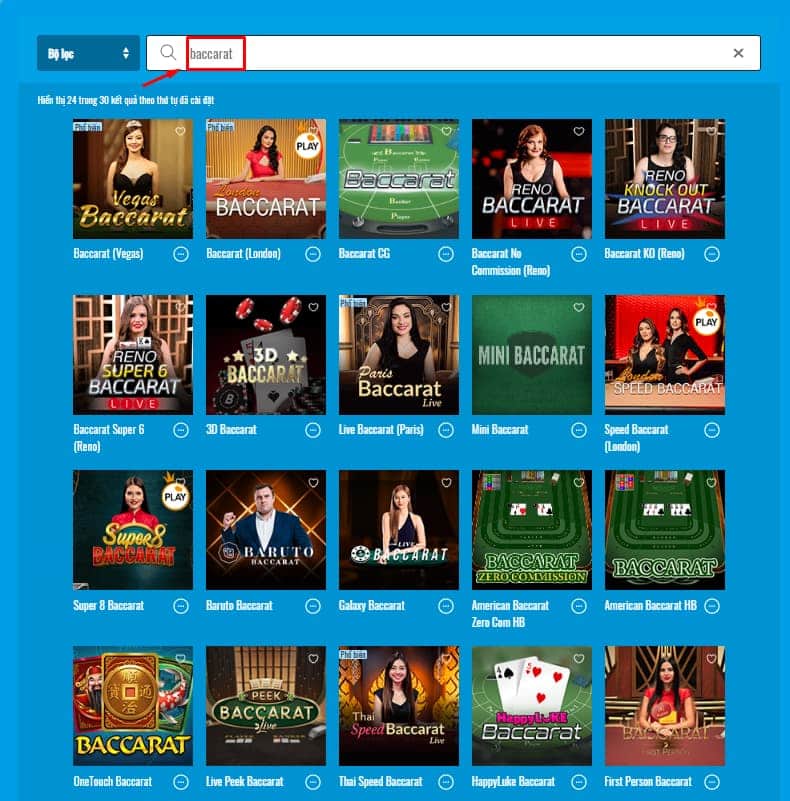Click the Baccarat CG title link
The height and width of the screenshot is (801, 790).
pos(364,253)
